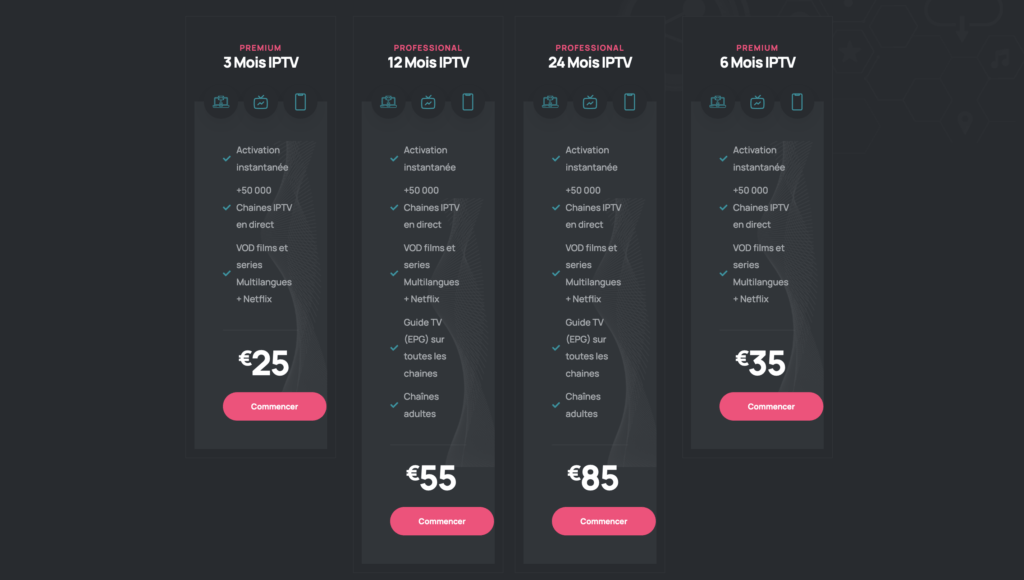Click the laptop icon on 6 Mois card

pyautogui.click(x=717, y=102)
